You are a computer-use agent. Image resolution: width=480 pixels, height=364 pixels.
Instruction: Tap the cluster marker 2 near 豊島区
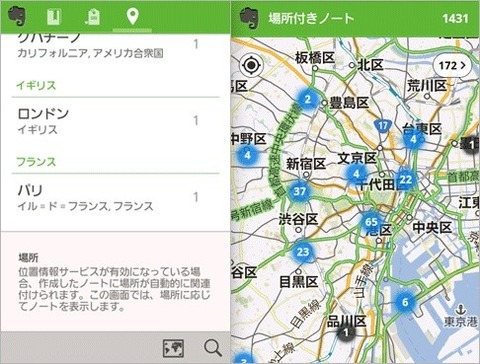pyautogui.click(x=307, y=99)
